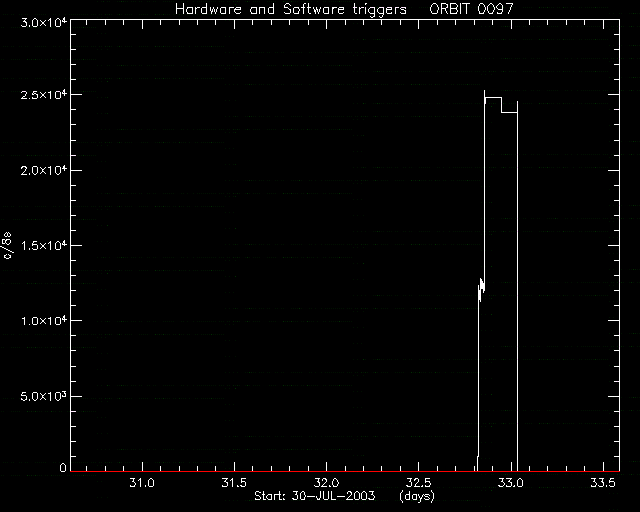Click the y-axis label 5.0×10³
The height and width of the screenshot is (512, 640).
(44, 396)
